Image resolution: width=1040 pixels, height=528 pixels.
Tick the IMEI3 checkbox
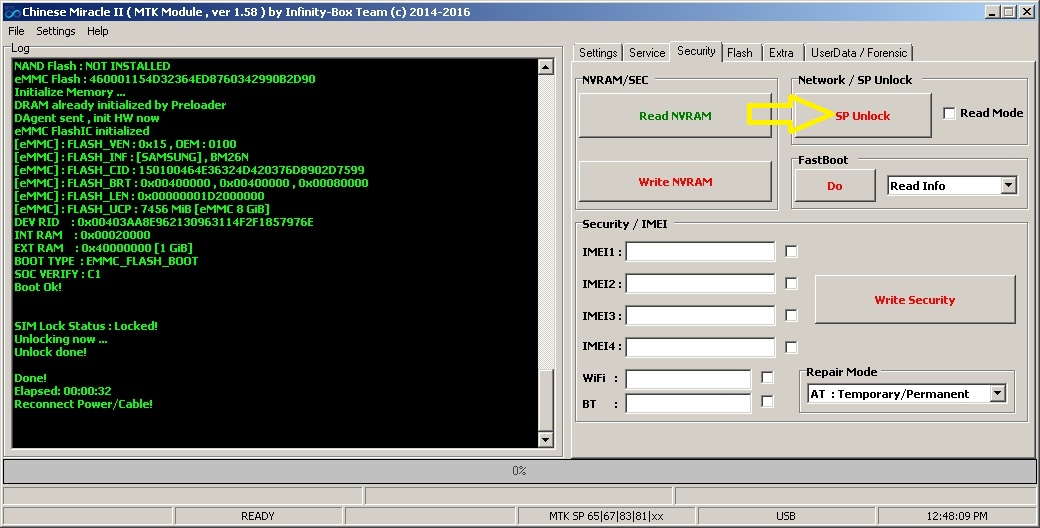pos(791,315)
